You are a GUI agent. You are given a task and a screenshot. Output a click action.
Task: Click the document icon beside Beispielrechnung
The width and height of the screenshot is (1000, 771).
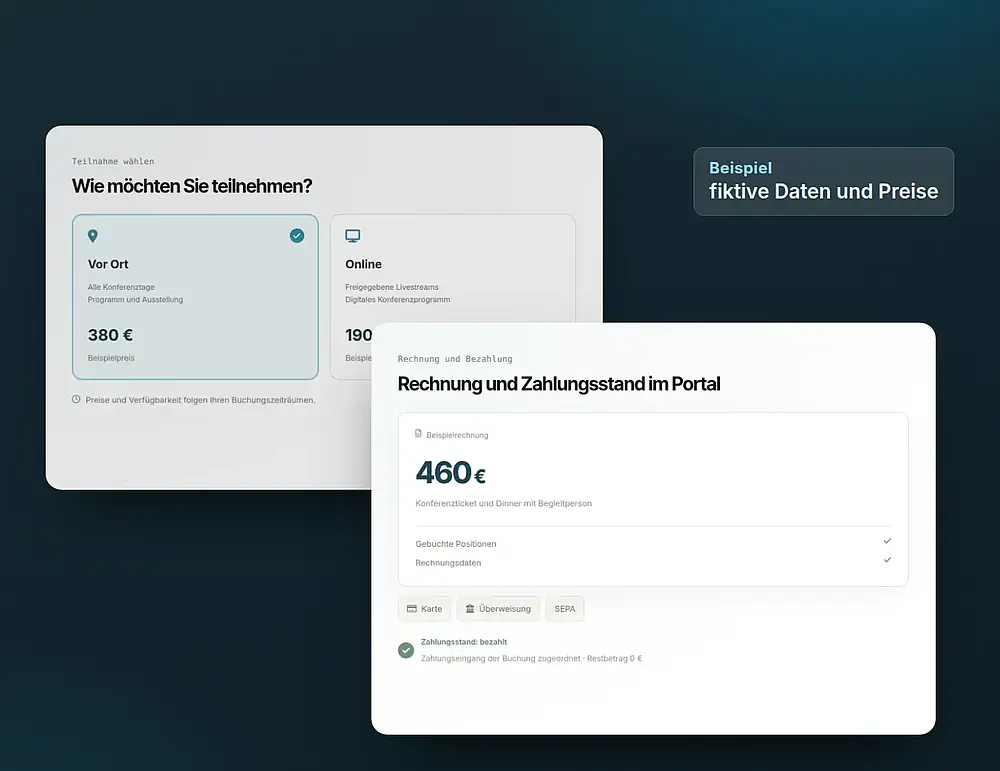418,434
